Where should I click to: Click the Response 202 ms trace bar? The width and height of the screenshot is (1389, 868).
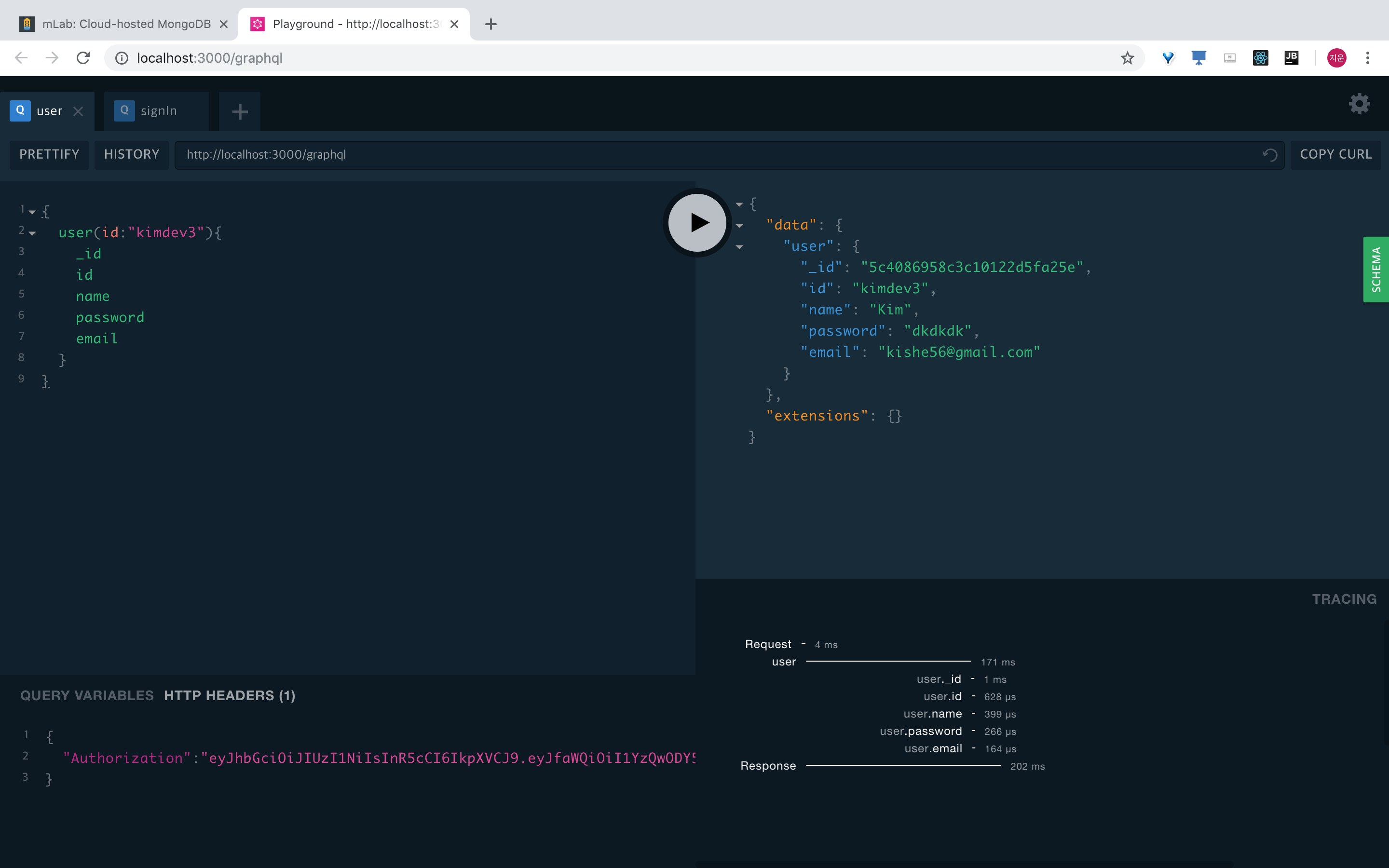pyautogui.click(x=903, y=765)
